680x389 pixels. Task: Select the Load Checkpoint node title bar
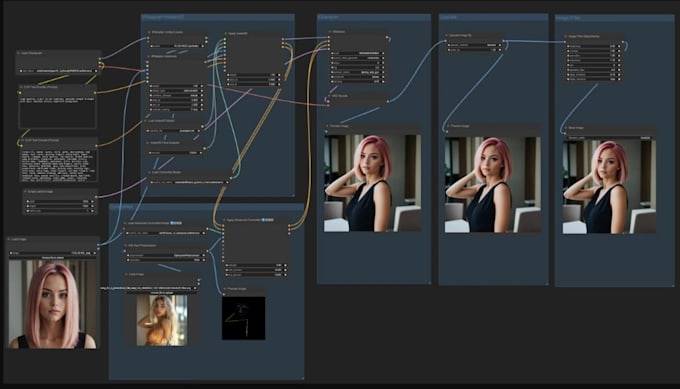pyautogui.click(x=58, y=53)
